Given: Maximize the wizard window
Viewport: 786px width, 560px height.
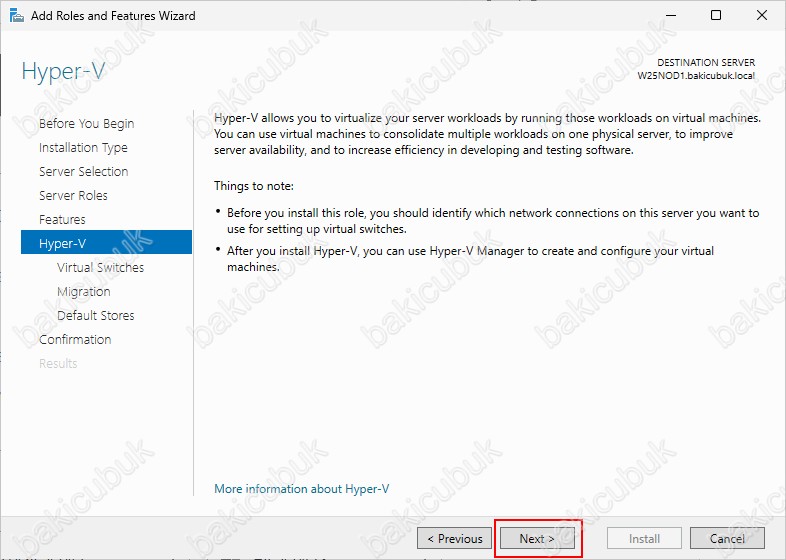Looking at the screenshot, I should (716, 16).
